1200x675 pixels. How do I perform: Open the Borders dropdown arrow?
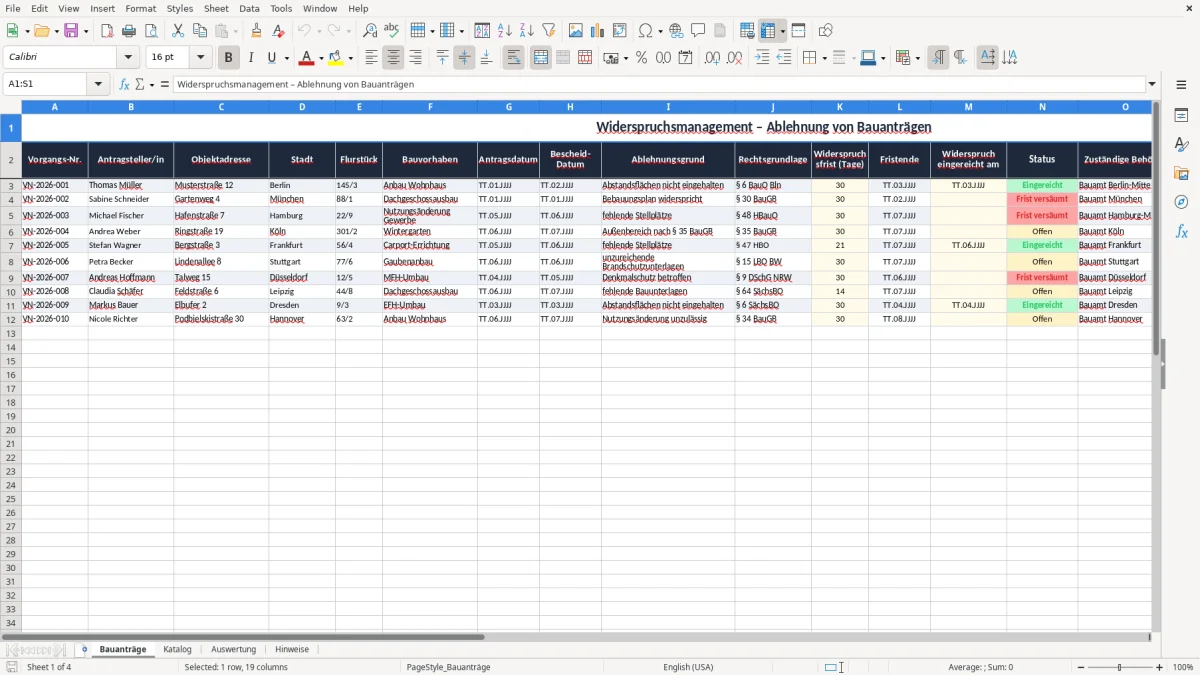[x=824, y=58]
